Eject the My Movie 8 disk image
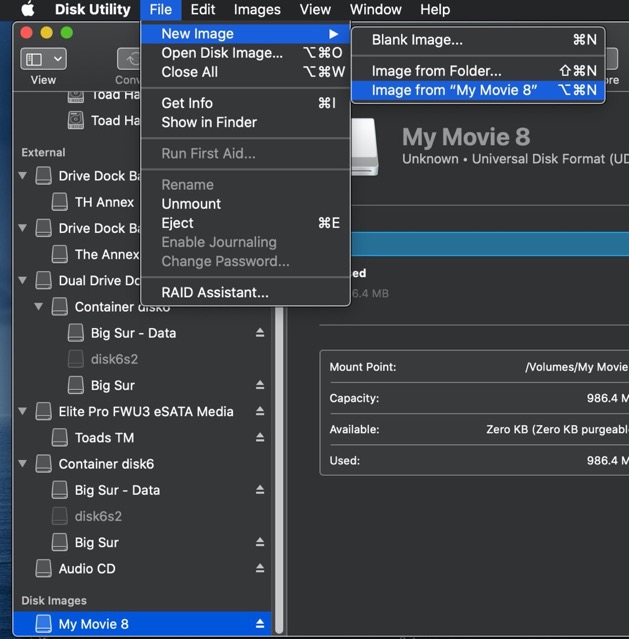 click(x=260, y=624)
